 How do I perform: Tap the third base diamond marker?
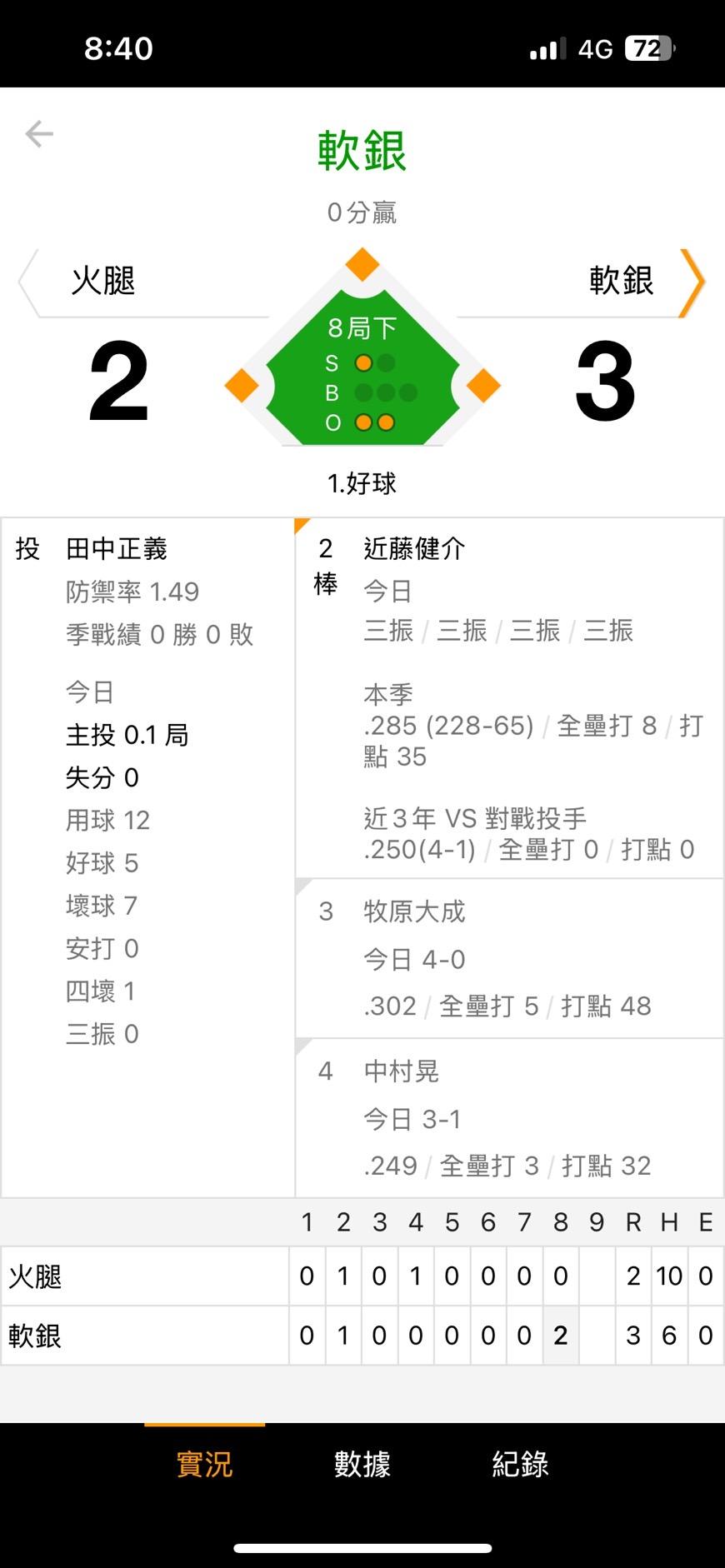pos(242,385)
